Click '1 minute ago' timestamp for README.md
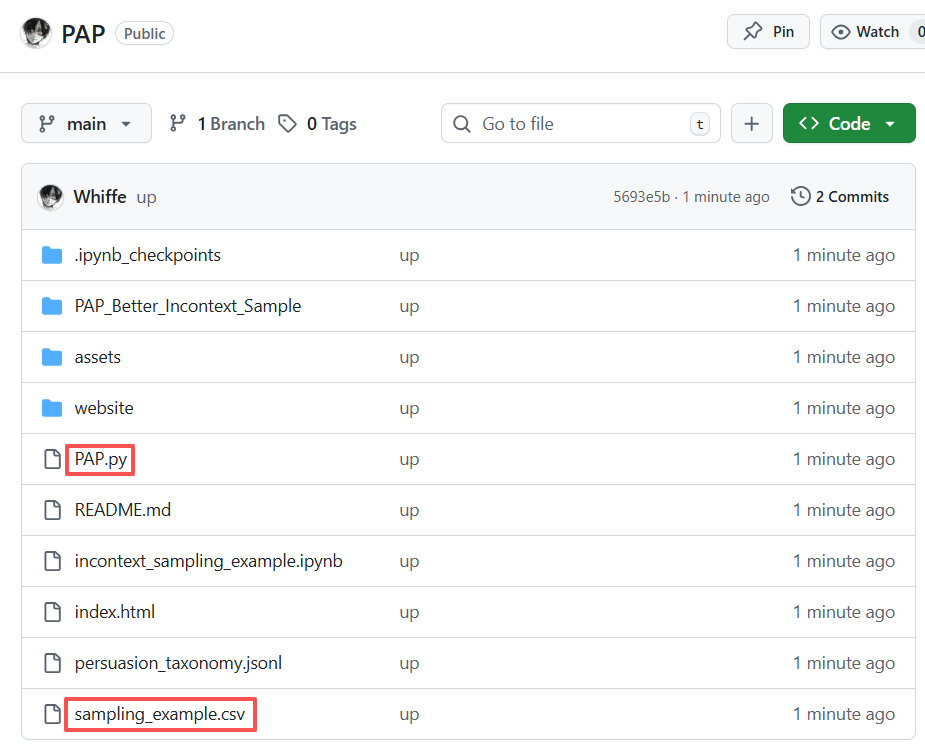This screenshot has width=925, height=746. coord(844,510)
